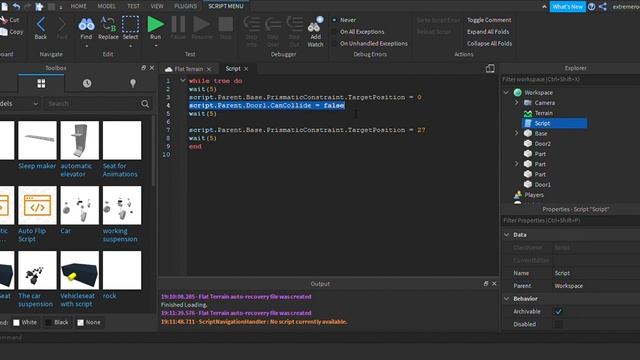Click the Add Watch icon
The image size is (640, 360).
click(315, 24)
